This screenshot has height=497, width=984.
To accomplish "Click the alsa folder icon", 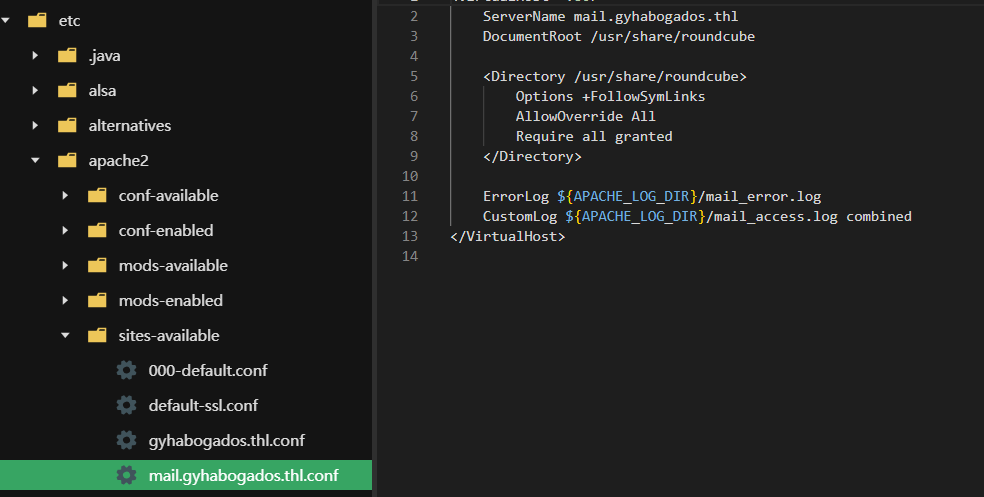I will pyautogui.click(x=67, y=91).
